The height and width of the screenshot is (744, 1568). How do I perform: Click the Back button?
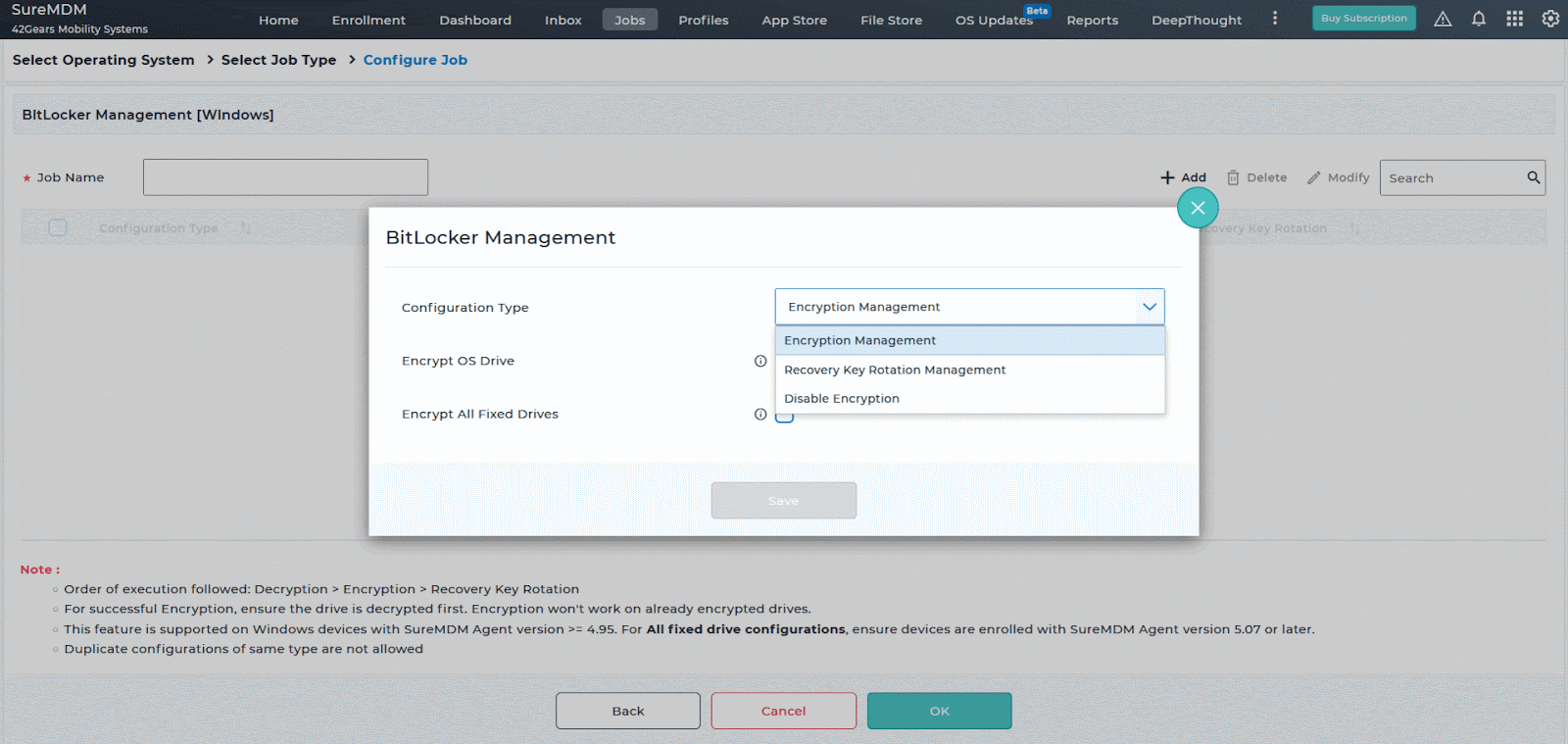(x=628, y=711)
